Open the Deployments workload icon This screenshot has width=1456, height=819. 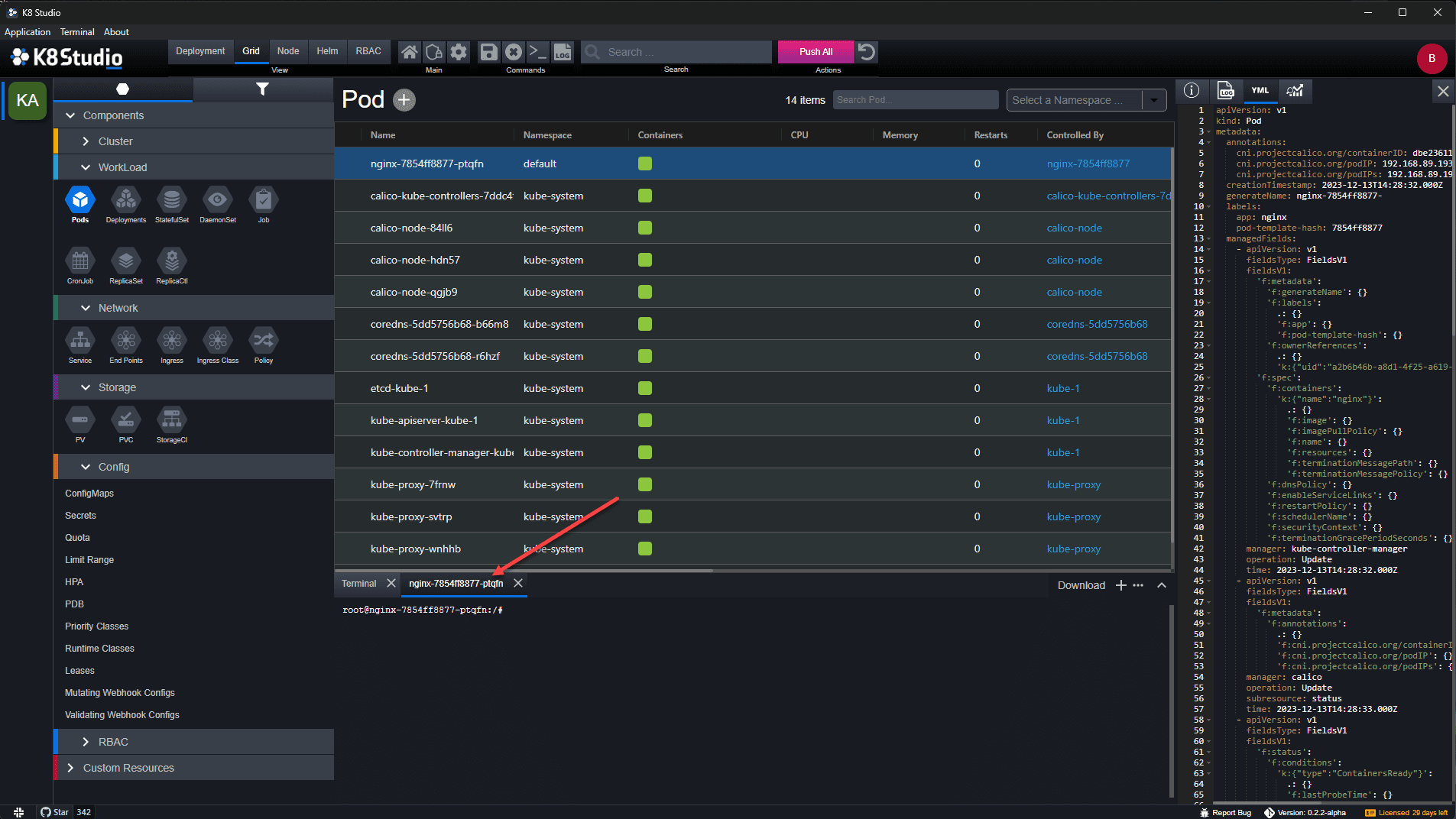[126, 200]
